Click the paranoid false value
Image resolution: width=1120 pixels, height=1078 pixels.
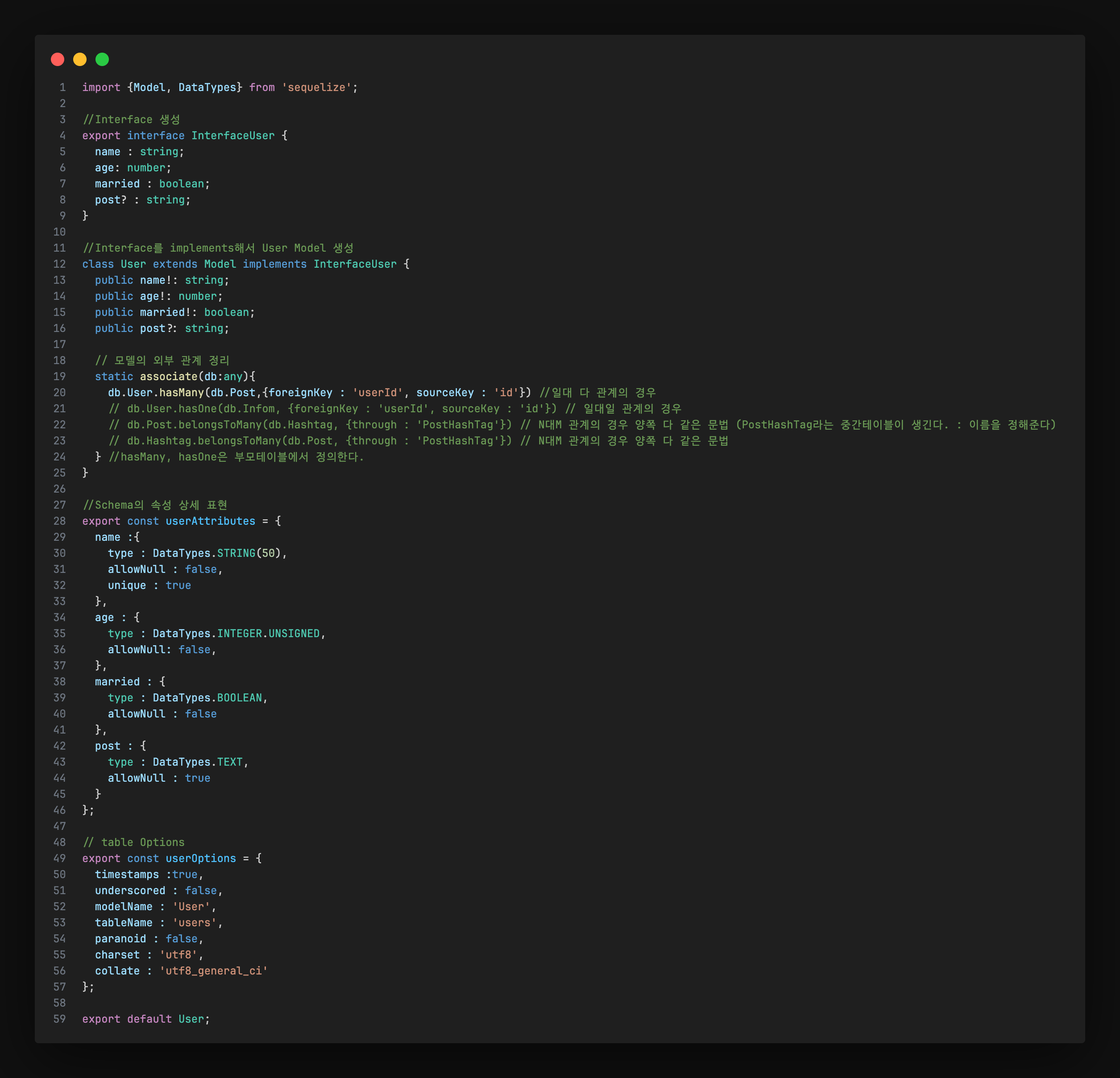(181, 939)
